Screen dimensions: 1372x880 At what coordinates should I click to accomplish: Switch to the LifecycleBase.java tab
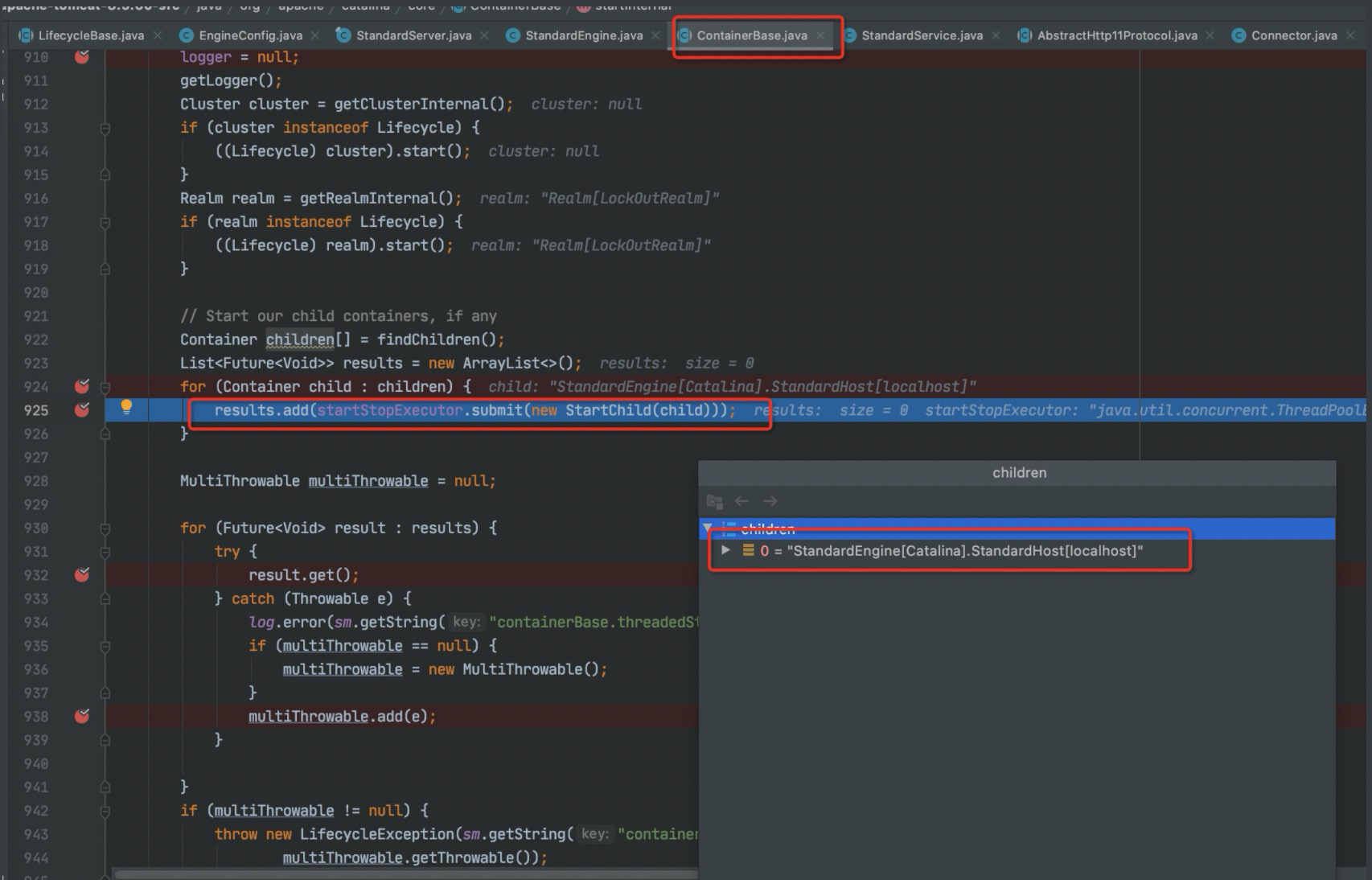[91, 35]
